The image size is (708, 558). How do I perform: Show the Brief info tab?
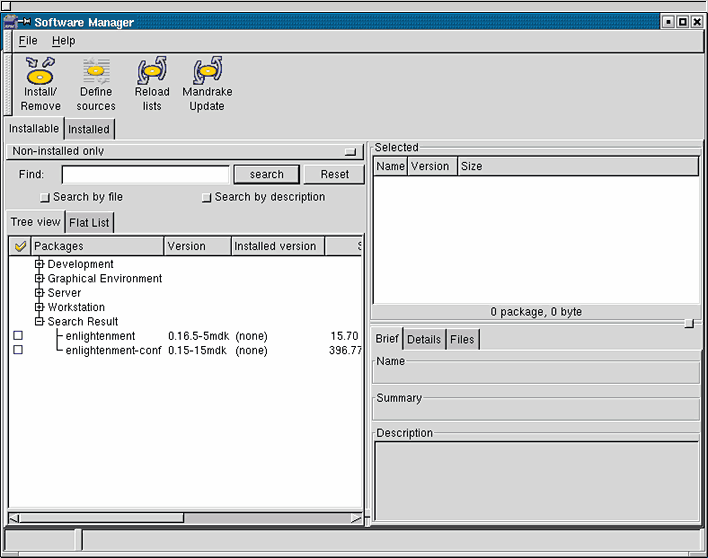click(x=387, y=339)
